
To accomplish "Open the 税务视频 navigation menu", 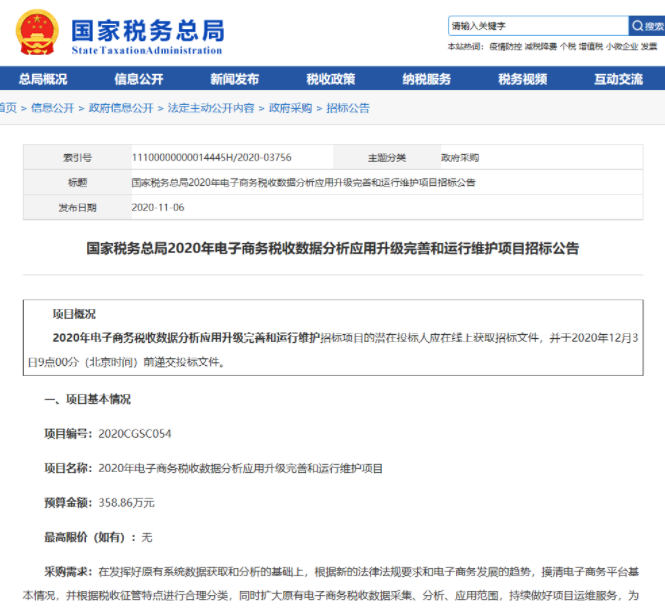I will (x=522, y=79).
